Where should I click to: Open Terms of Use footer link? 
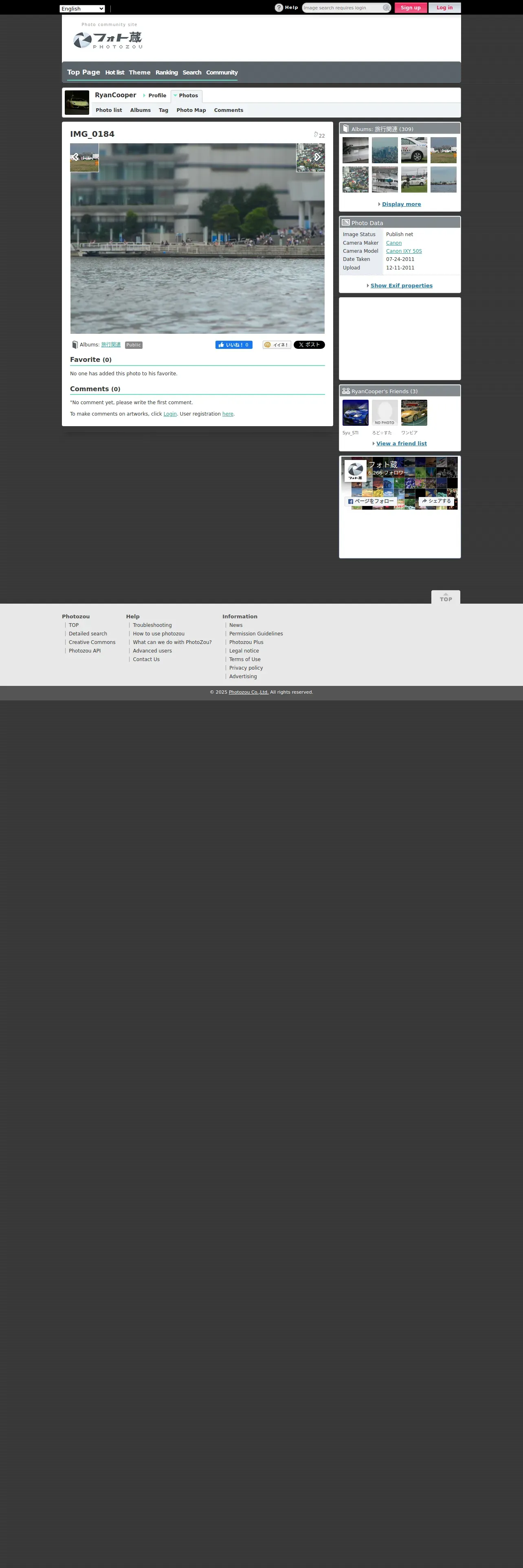pyautogui.click(x=245, y=659)
